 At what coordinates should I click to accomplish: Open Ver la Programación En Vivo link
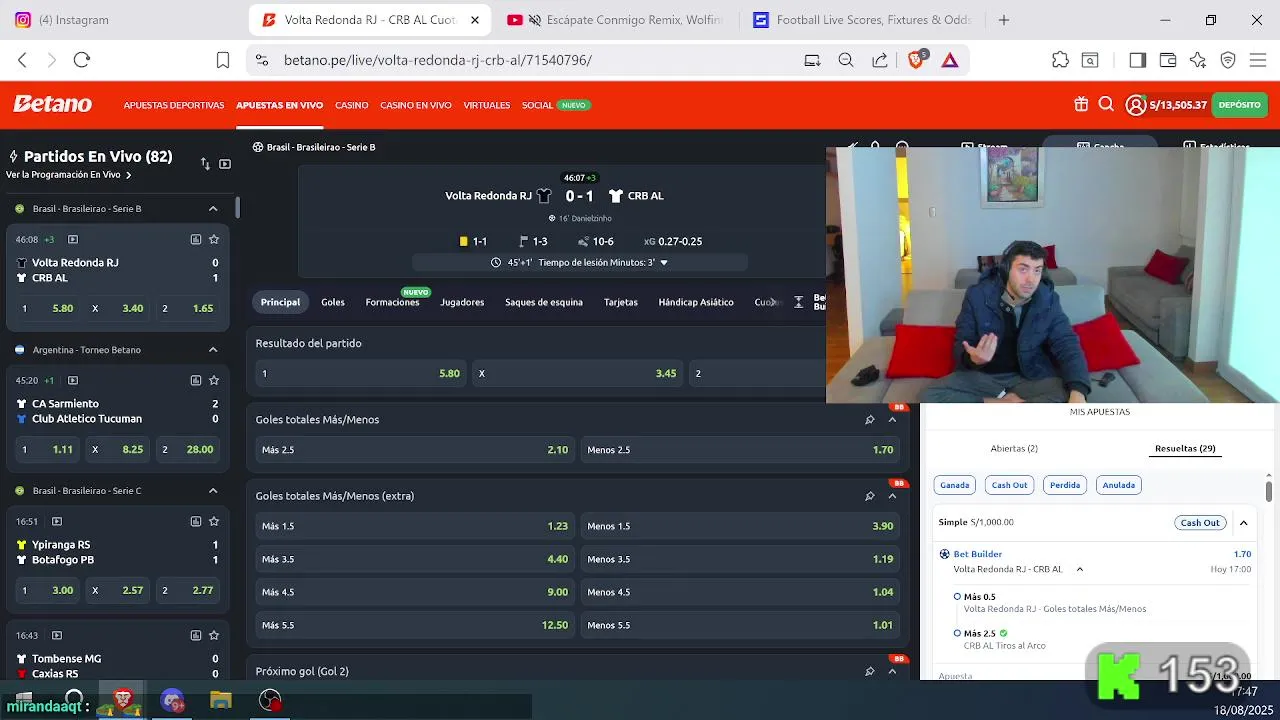[69, 175]
